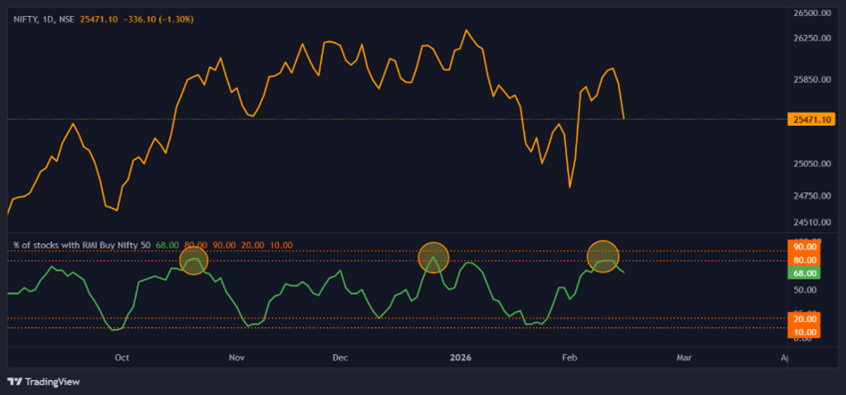Click the green 68.00 value in indicator legend

166,245
